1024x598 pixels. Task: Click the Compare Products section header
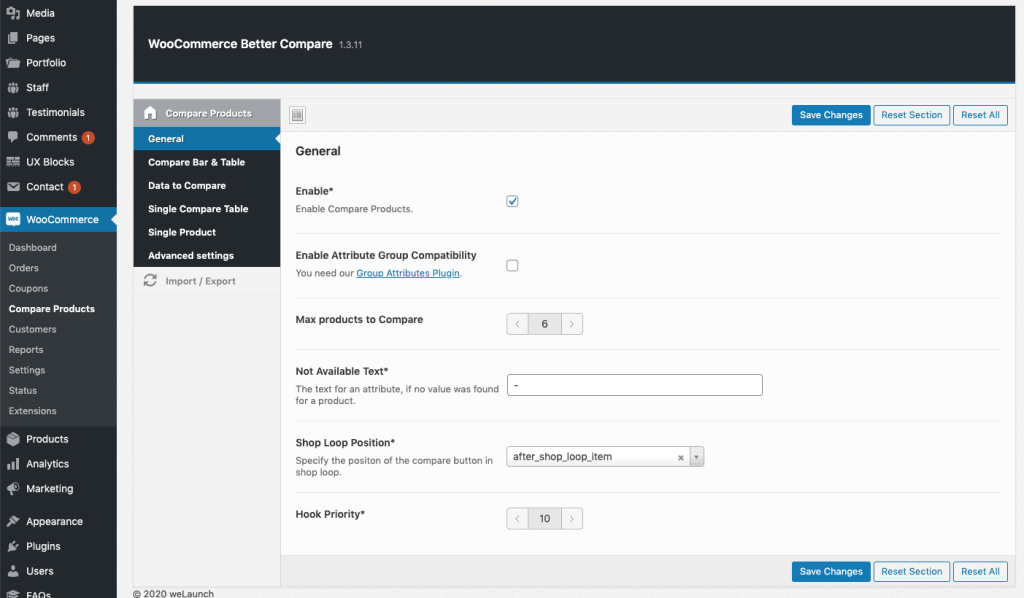(207, 113)
